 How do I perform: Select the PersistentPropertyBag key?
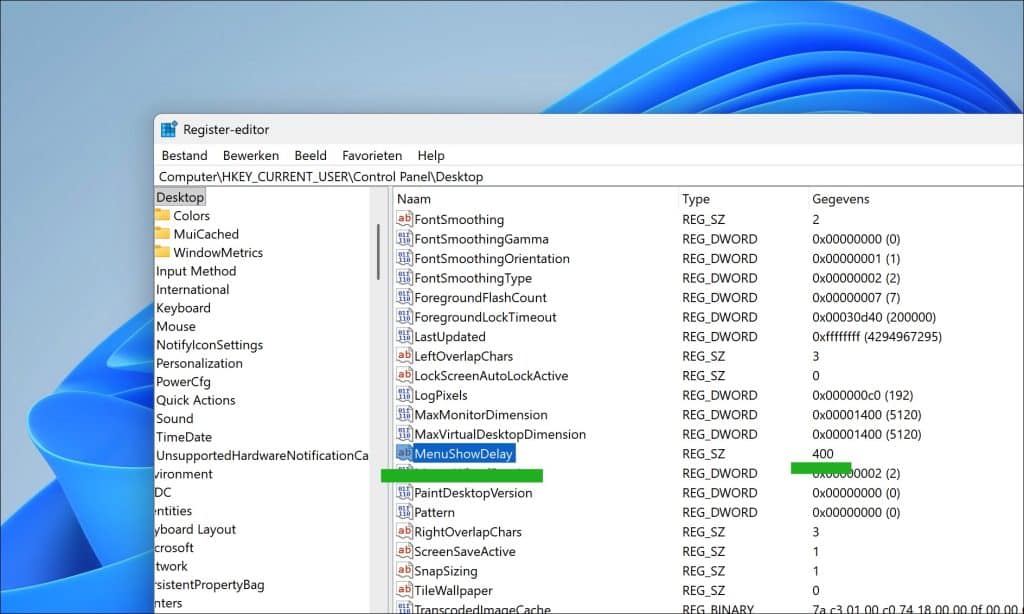coord(210,585)
